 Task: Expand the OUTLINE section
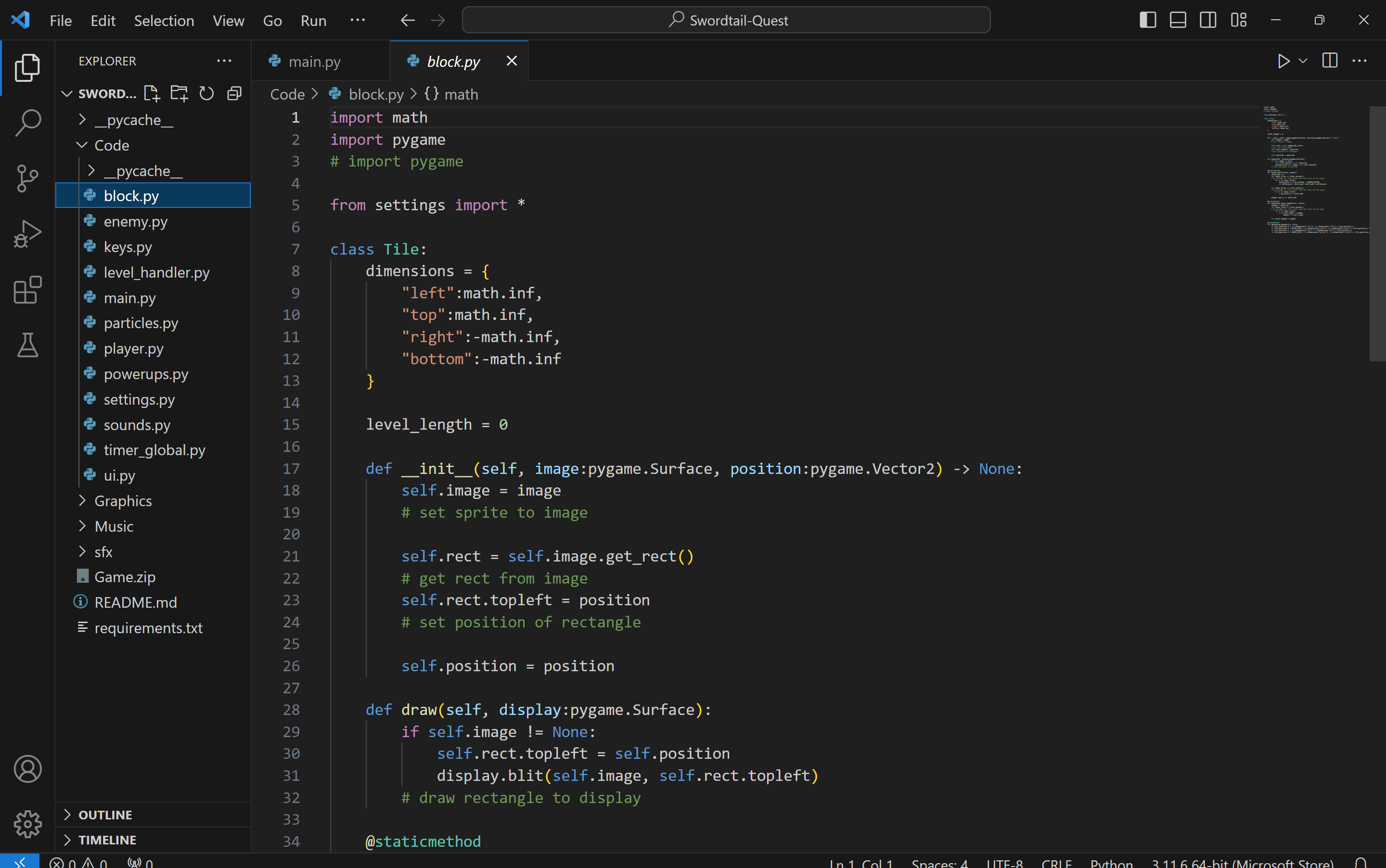coord(105,815)
